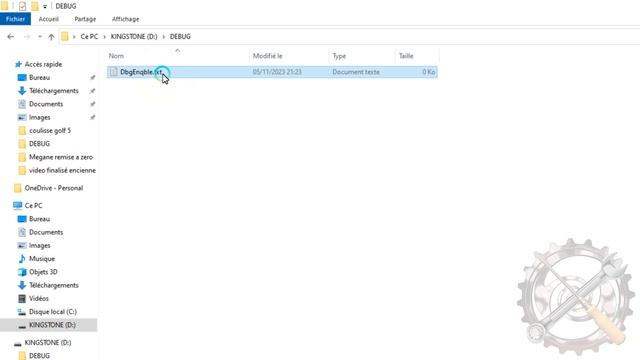
Task: Open Bureau under Ce PC
Action: [x=39, y=219]
